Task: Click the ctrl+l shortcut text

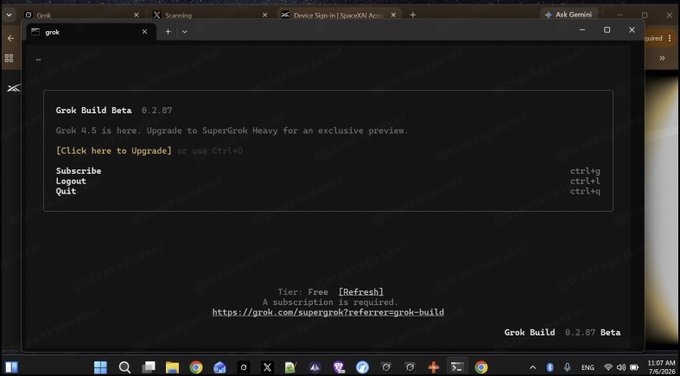Action: (x=585, y=181)
